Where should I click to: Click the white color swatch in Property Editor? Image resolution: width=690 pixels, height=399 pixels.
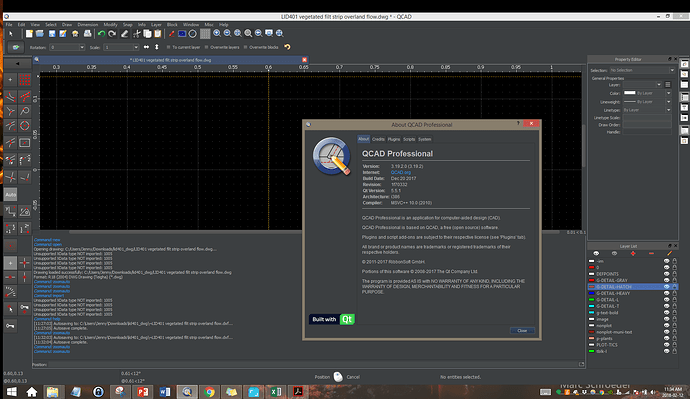click(x=630, y=93)
